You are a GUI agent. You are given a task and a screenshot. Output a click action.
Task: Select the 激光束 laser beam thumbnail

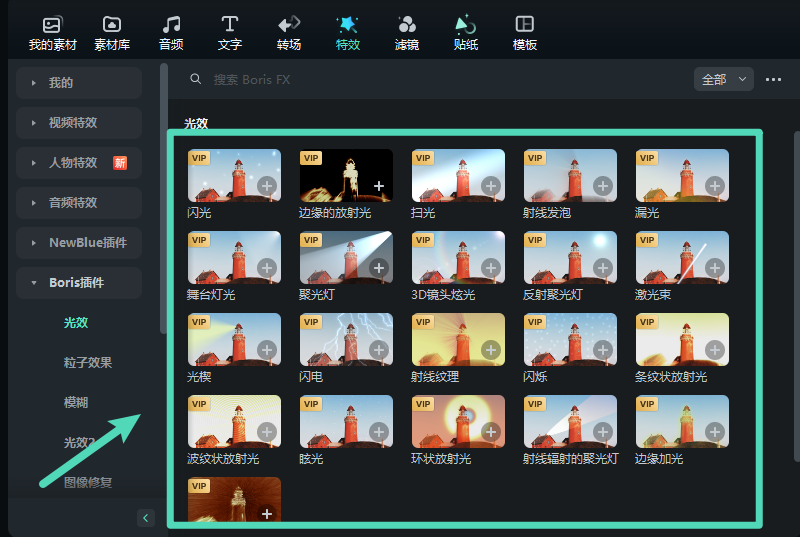tap(682, 257)
